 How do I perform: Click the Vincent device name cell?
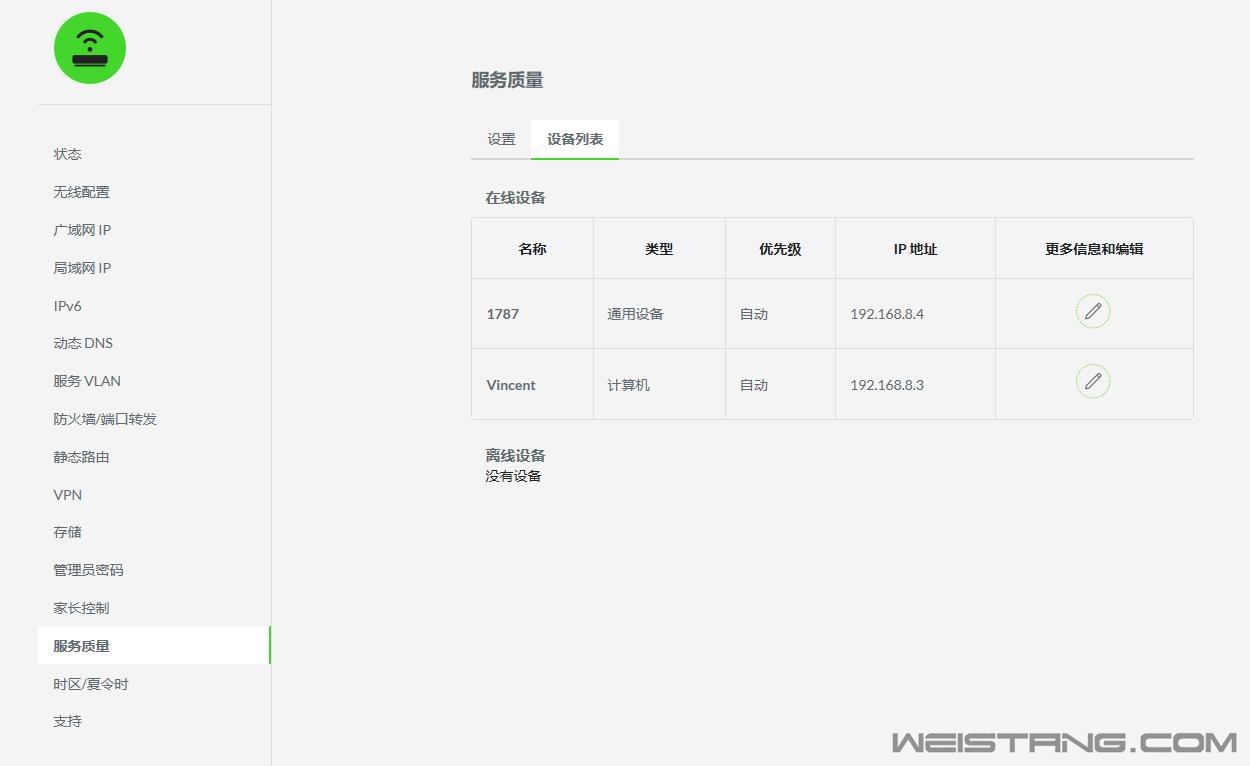511,385
